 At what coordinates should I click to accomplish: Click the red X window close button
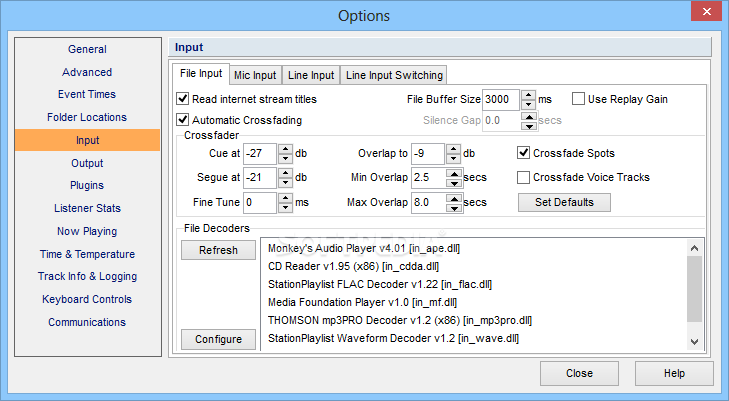tap(707, 12)
